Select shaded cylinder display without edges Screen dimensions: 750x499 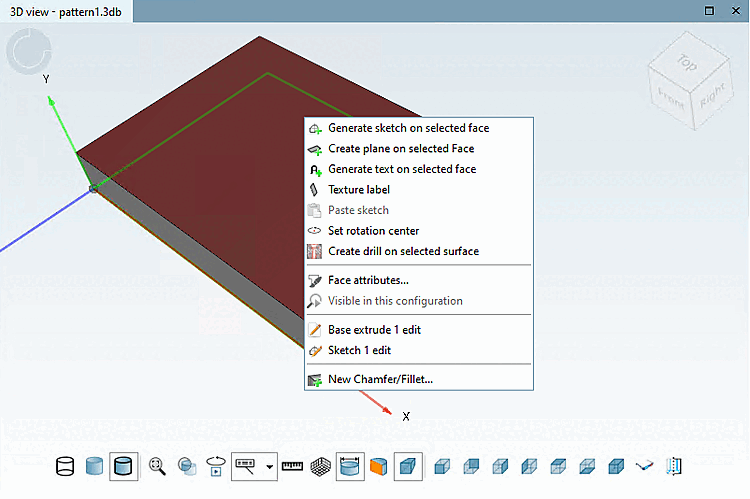94,466
